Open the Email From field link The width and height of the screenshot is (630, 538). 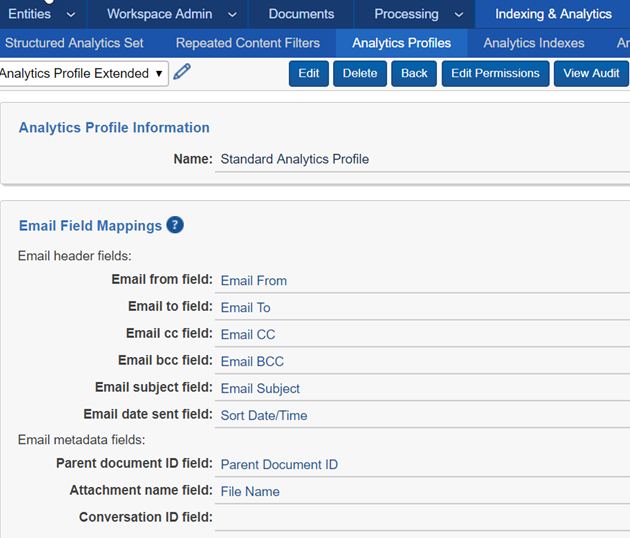click(x=254, y=280)
